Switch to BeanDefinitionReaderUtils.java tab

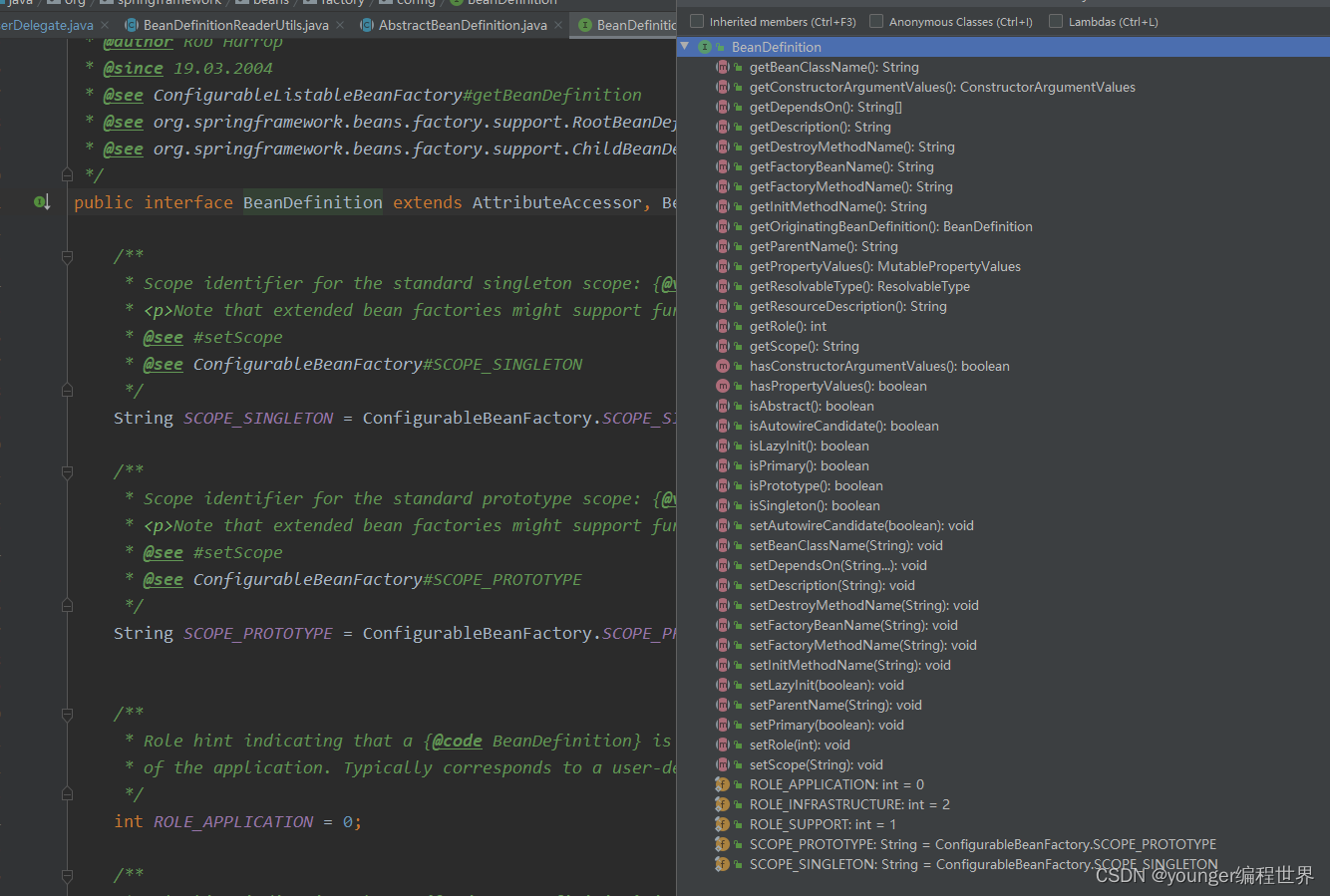tap(236, 25)
